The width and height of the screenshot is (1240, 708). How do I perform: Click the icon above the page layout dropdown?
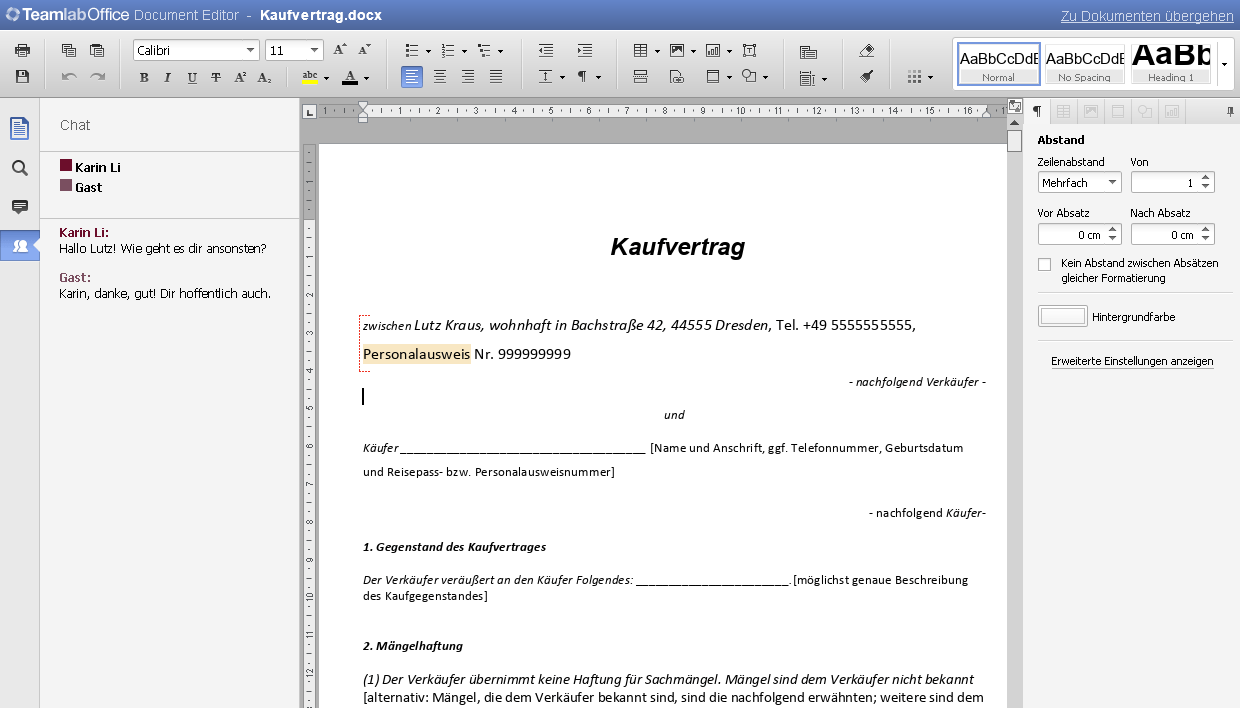[x=809, y=52]
